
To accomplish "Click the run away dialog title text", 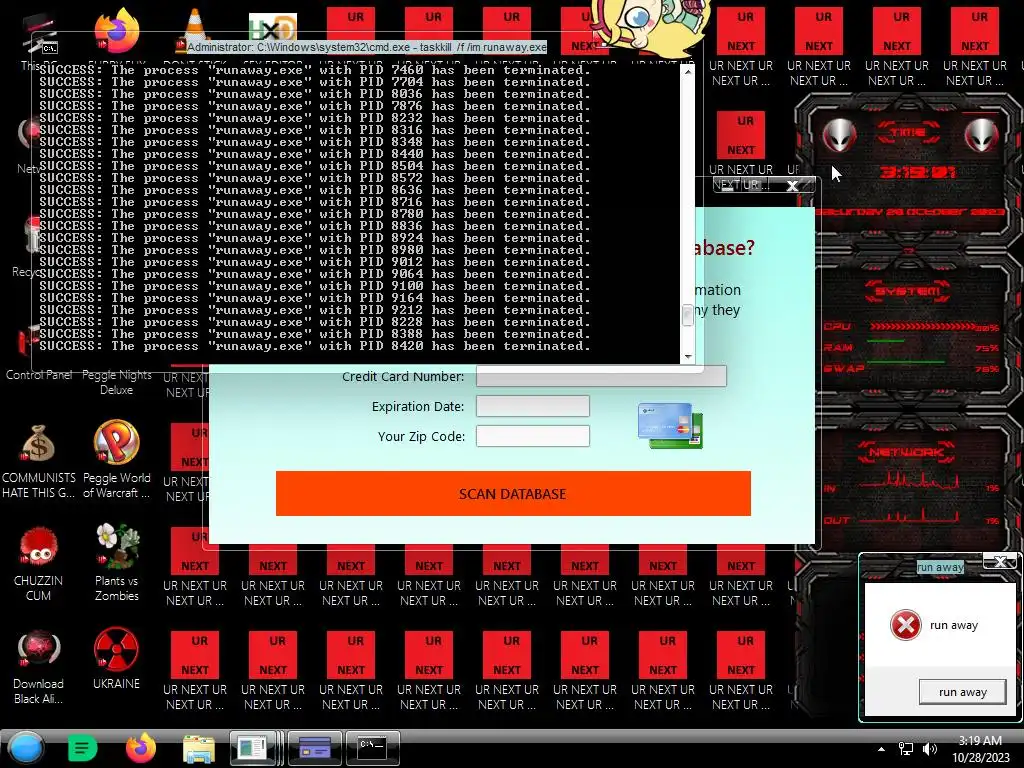I will [x=940, y=567].
